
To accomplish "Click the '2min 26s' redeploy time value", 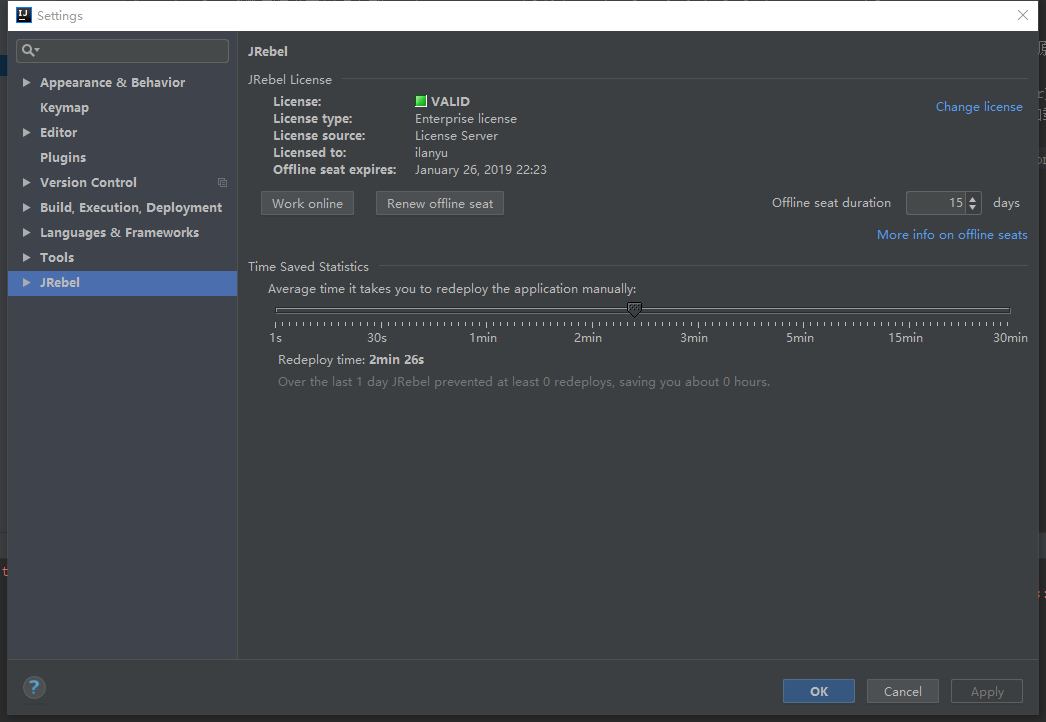I will pos(396,360).
